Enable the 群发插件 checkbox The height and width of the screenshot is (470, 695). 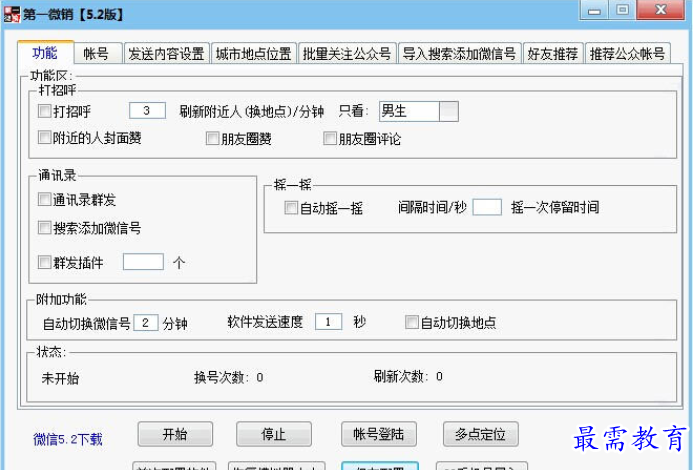click(x=44, y=262)
